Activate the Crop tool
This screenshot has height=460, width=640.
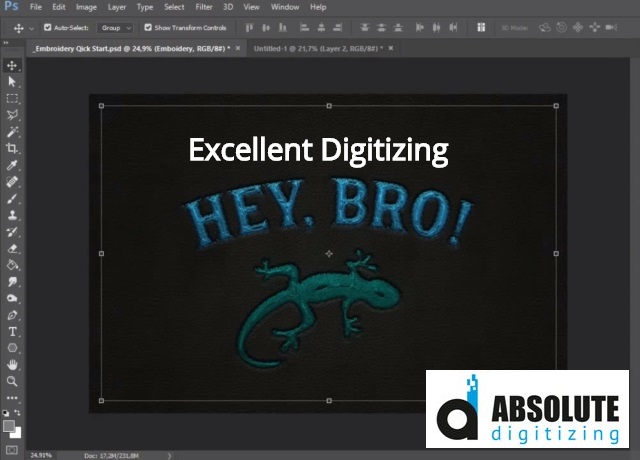[12, 148]
